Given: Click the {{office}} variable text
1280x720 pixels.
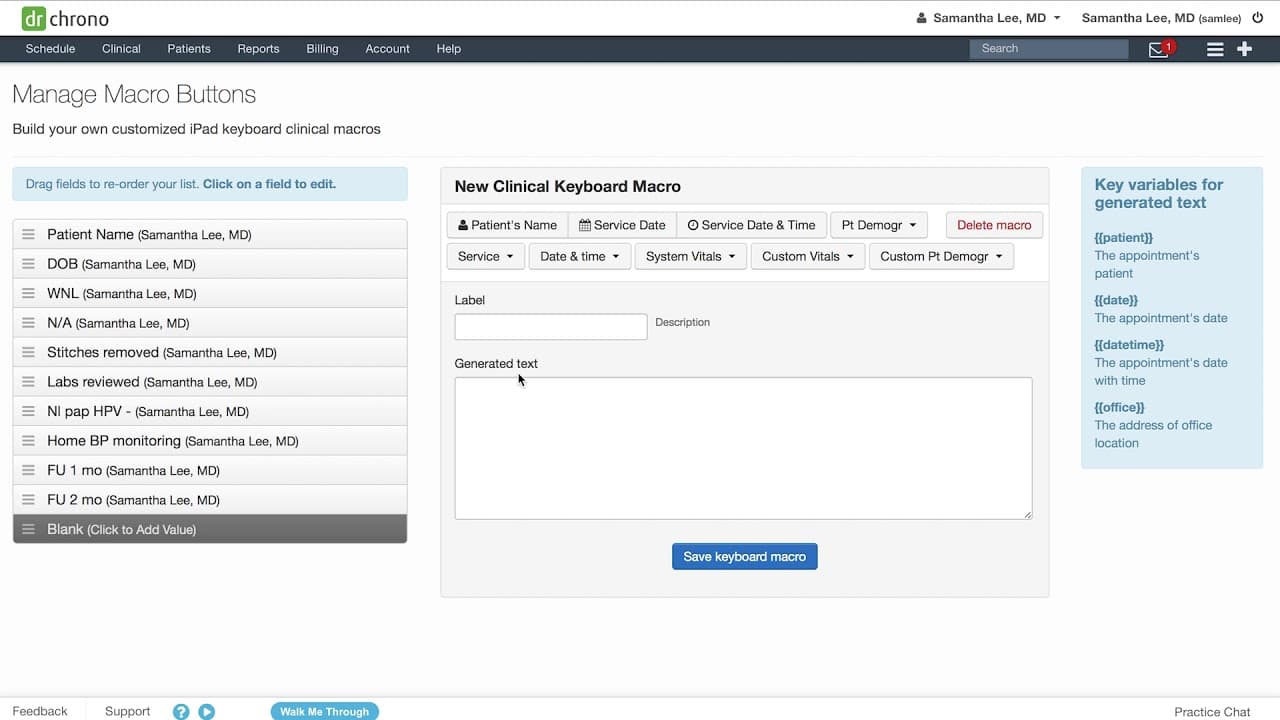Looking at the screenshot, I should 1119,407.
